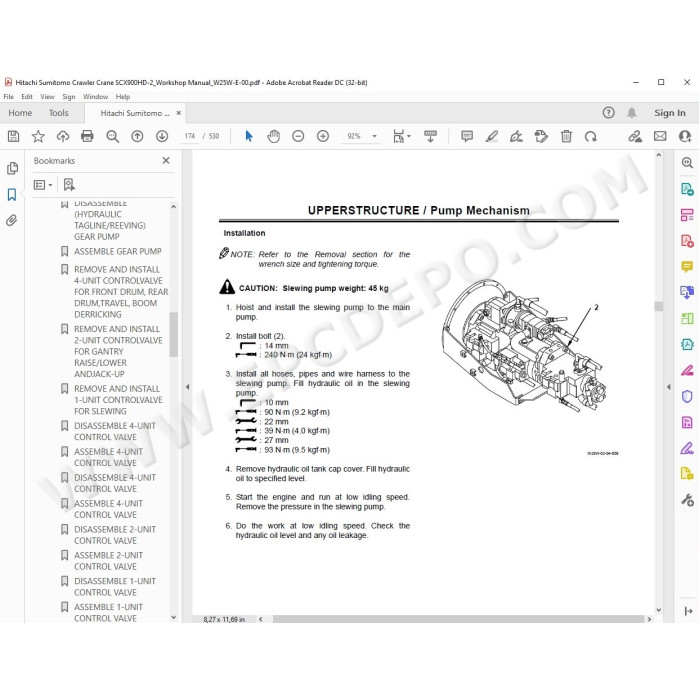Open the page thumbnails panel icon

[12, 168]
